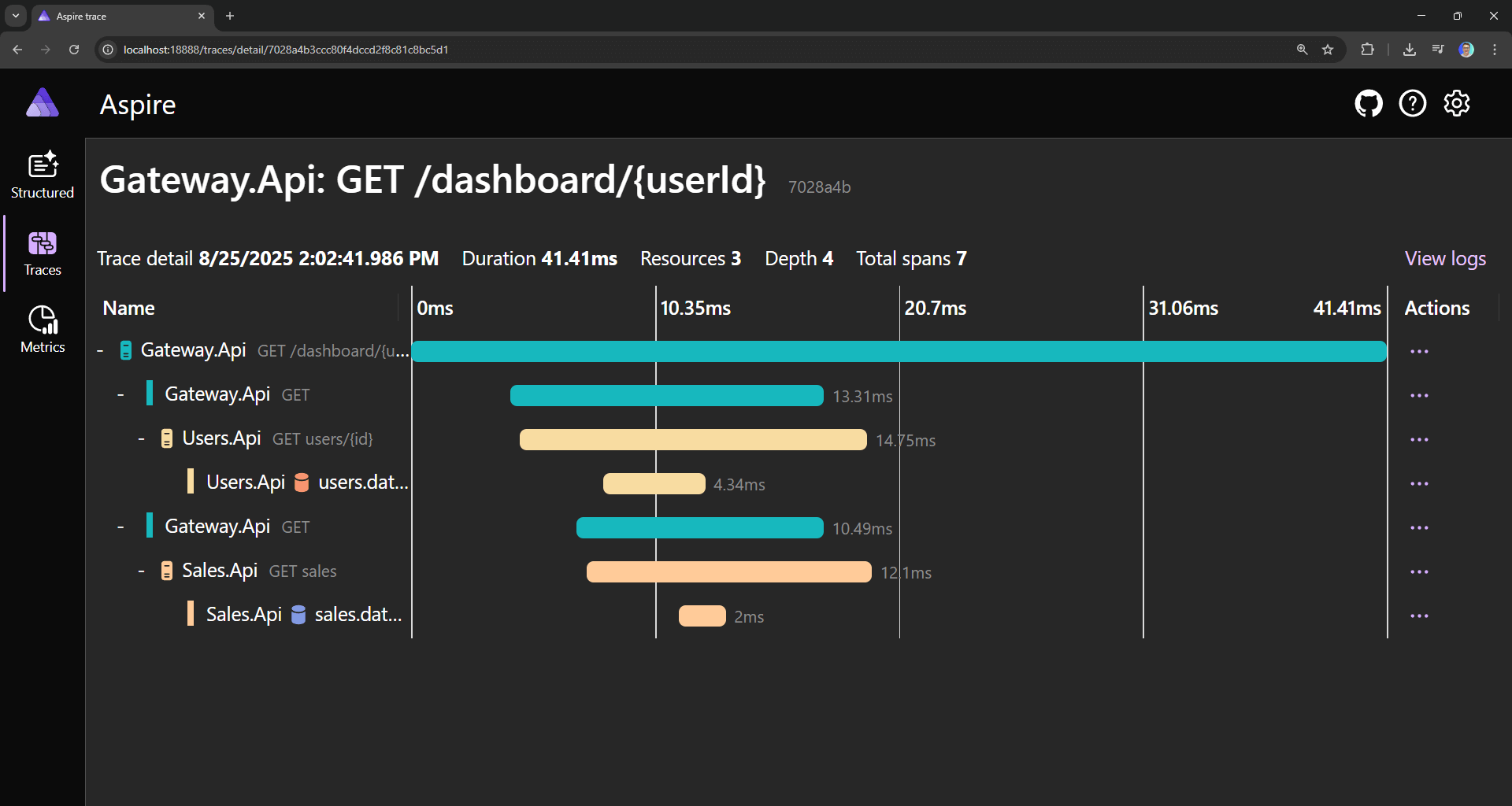The image size is (1512, 806).
Task: Open actions menu for sales.dat... database span
Action: [x=1419, y=616]
